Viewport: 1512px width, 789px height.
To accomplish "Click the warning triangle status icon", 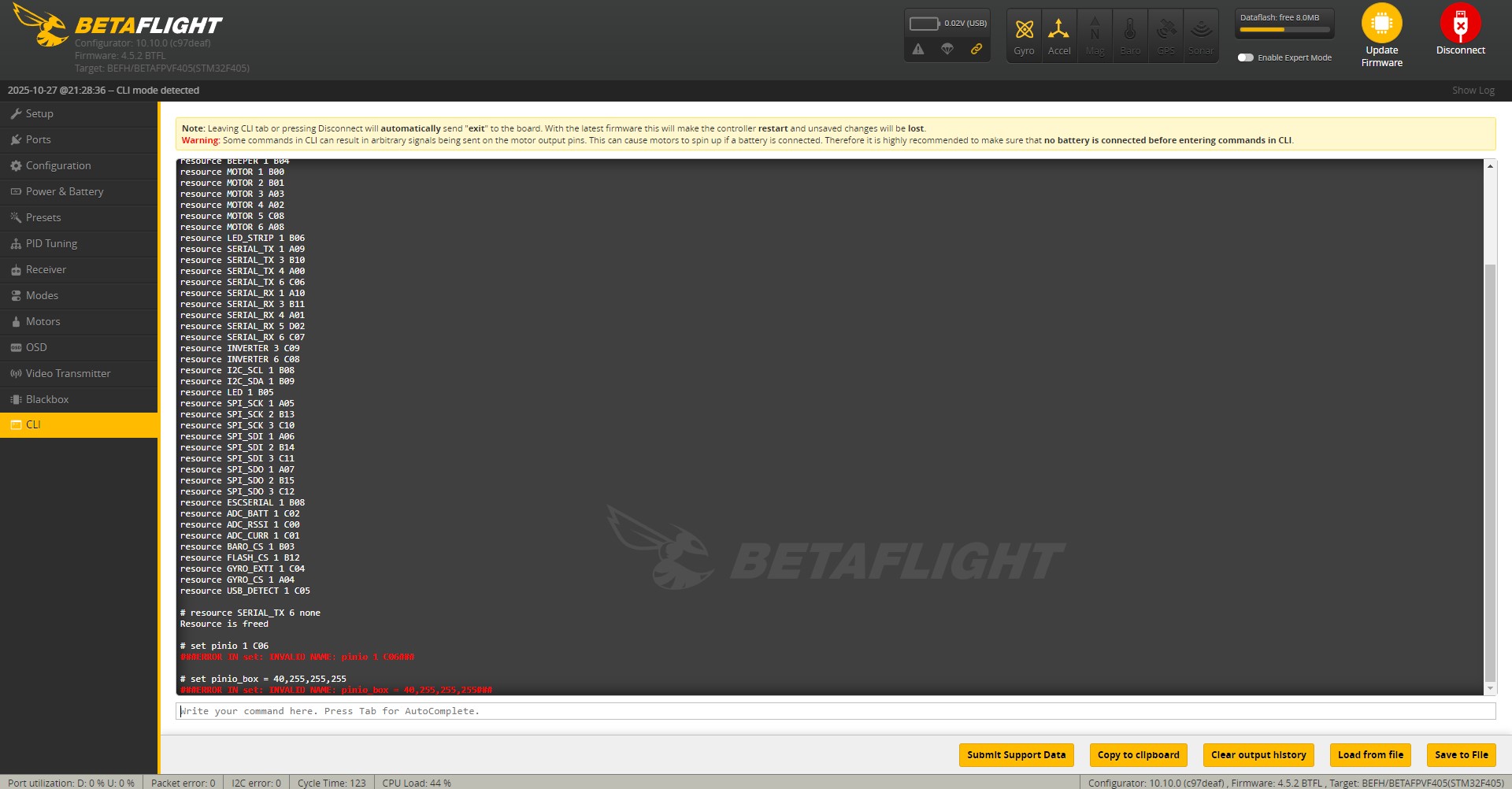I will pos(918,49).
